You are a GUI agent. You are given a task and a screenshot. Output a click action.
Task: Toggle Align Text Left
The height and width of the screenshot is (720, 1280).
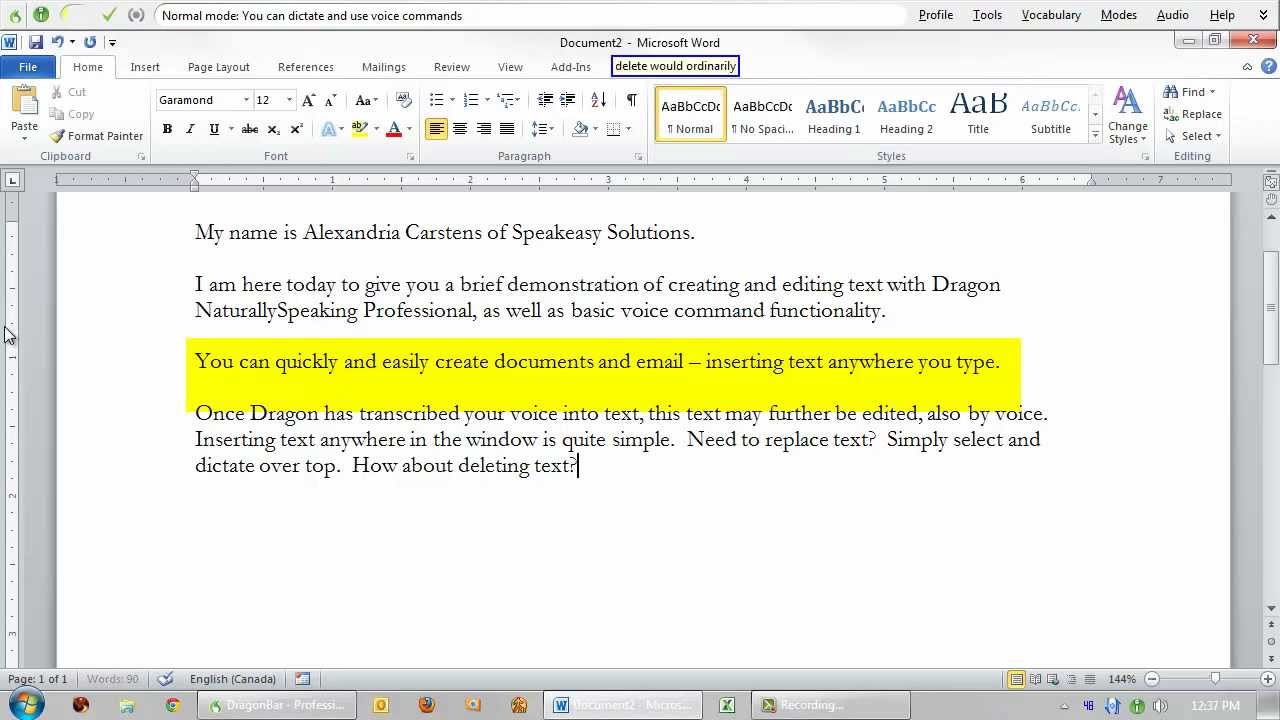[436, 129]
